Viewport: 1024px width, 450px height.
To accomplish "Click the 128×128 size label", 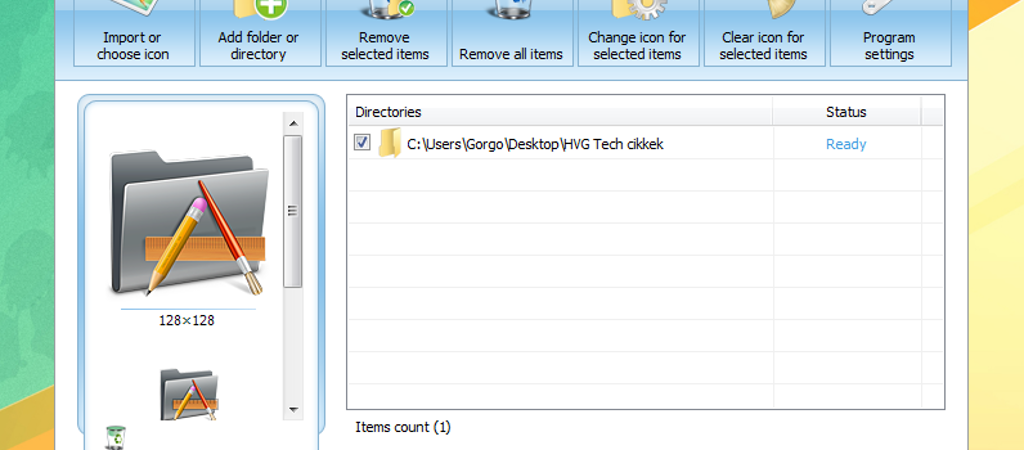I will pyautogui.click(x=187, y=321).
